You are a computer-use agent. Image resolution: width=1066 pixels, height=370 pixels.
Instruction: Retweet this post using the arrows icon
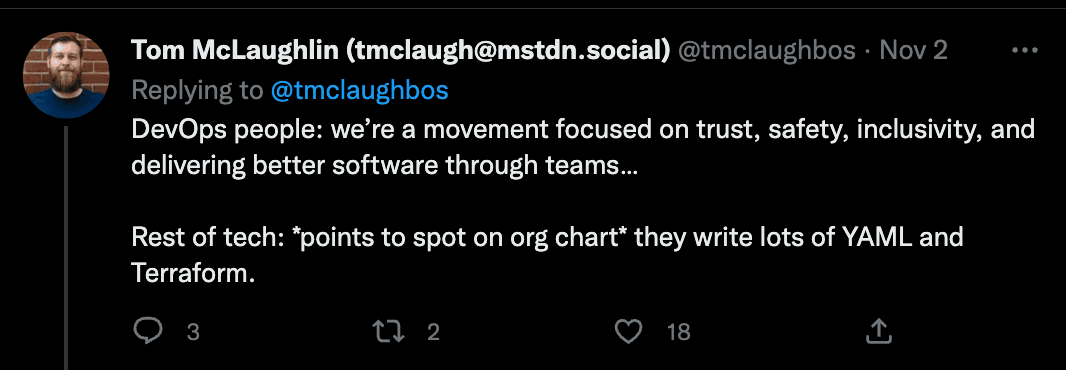(x=390, y=331)
